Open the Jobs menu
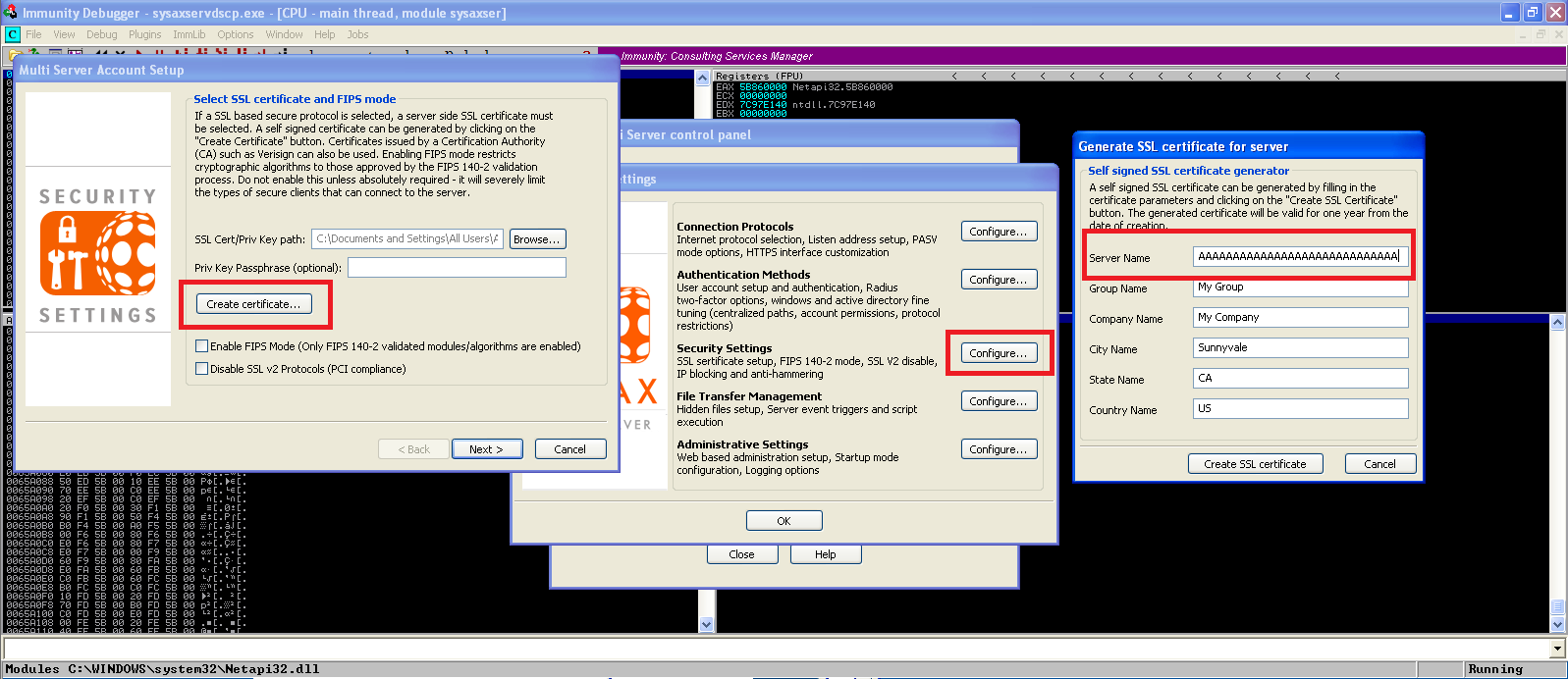1568x679 pixels. point(357,34)
